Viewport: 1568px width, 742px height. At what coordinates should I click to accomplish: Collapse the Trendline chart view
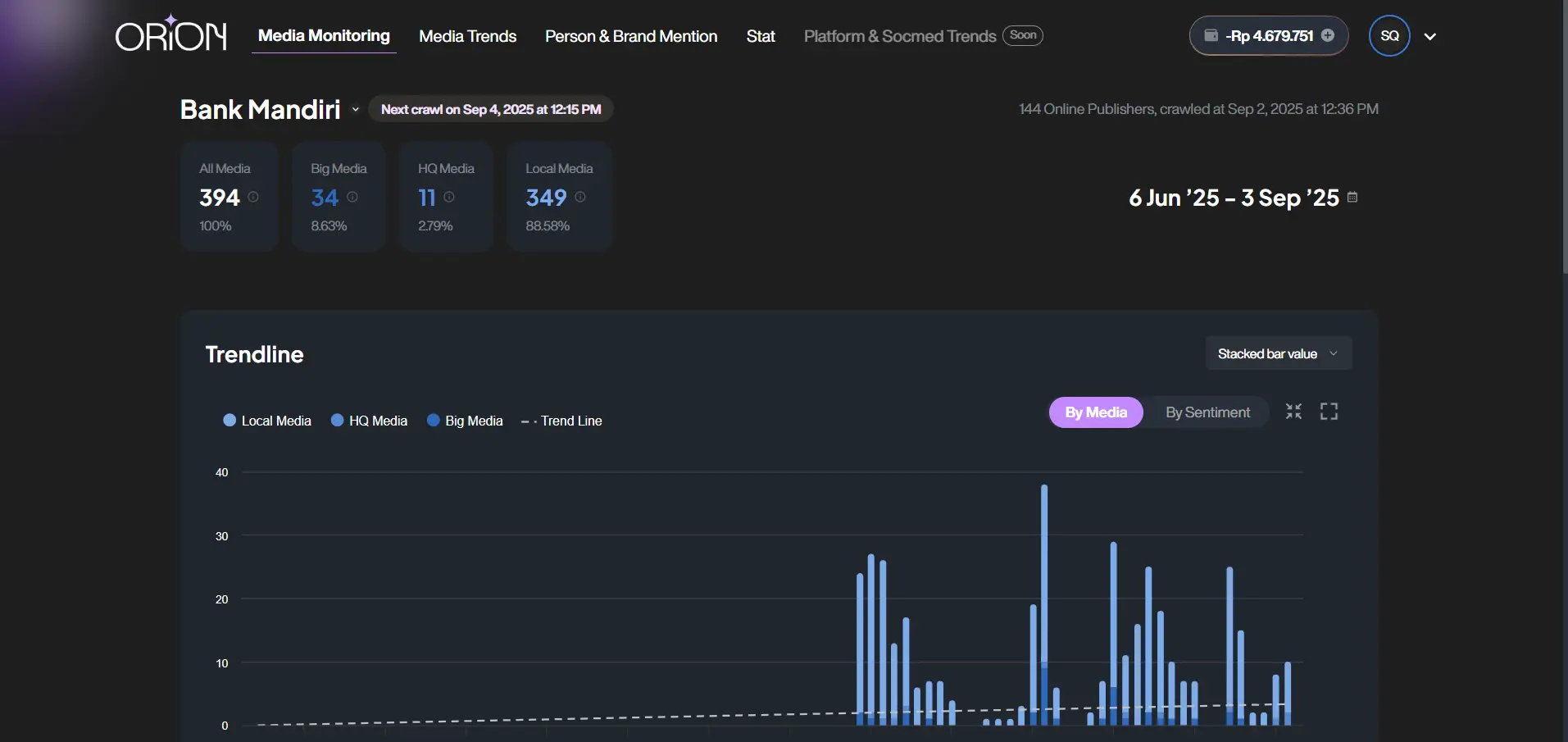[x=1293, y=412]
